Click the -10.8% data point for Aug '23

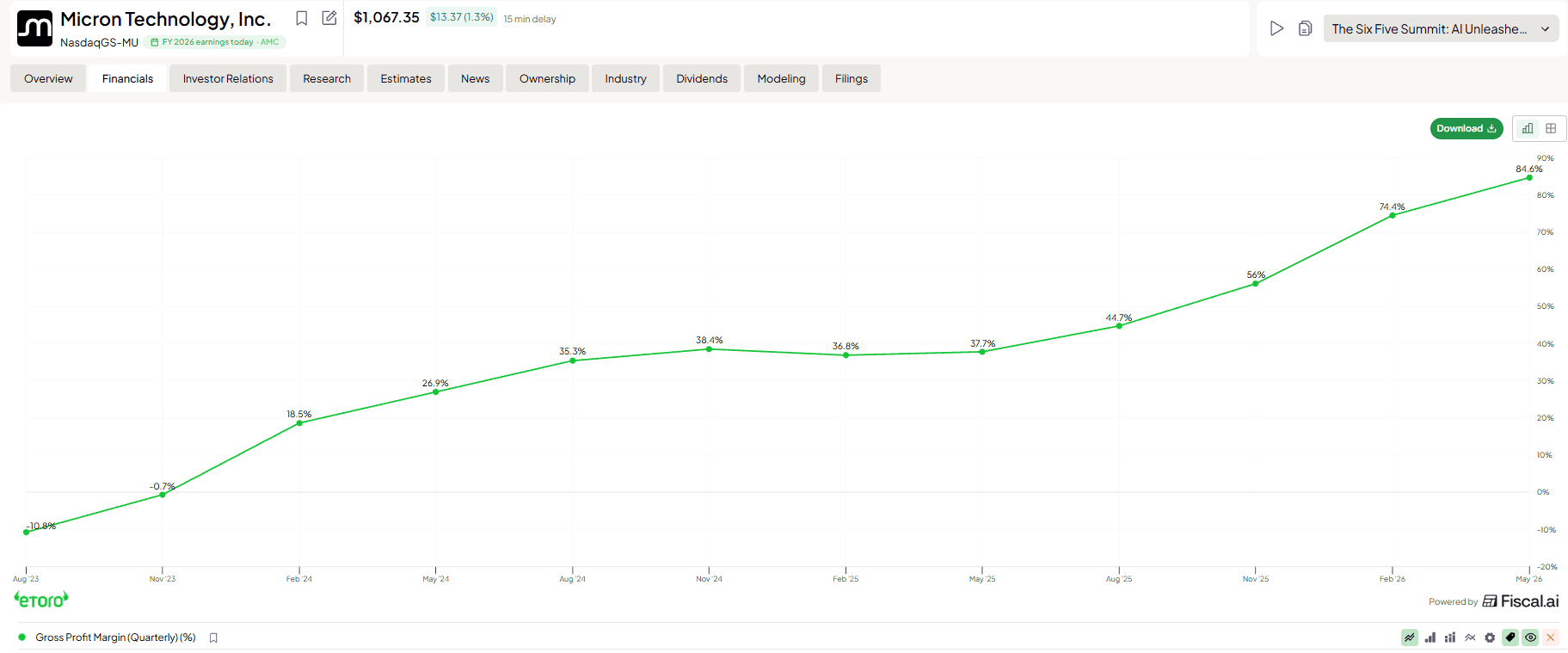click(x=26, y=533)
